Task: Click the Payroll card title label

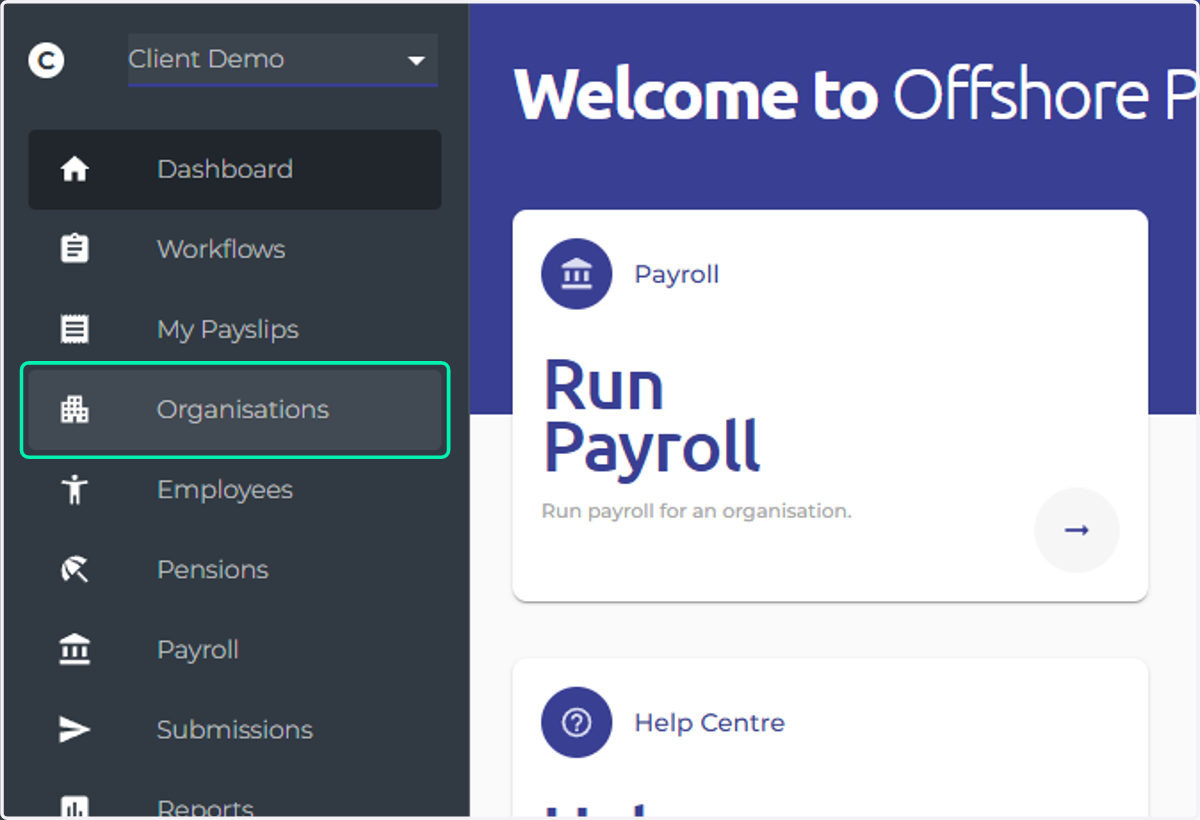Action: (677, 275)
